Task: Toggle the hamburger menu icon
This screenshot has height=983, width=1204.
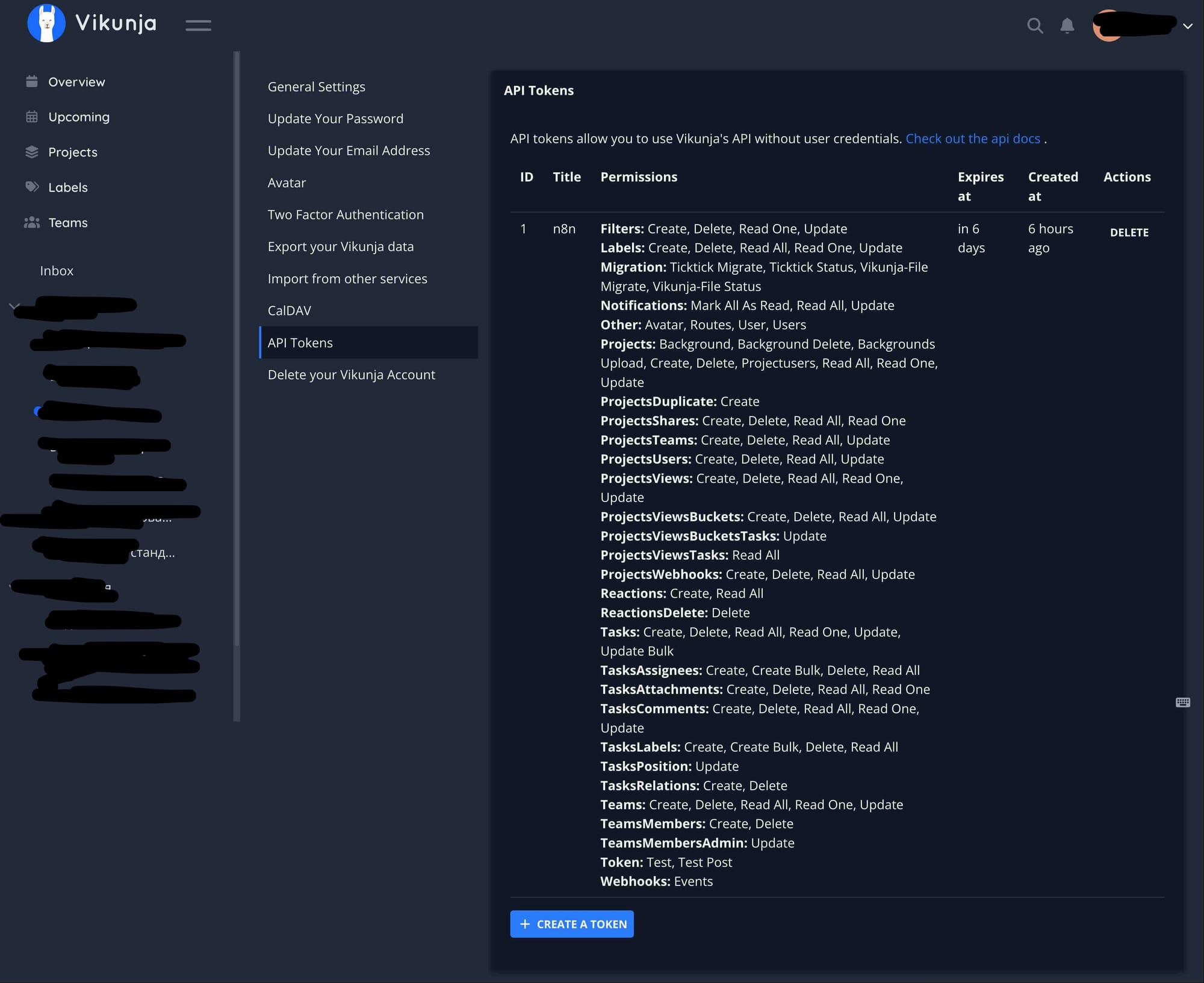Action: point(198,25)
